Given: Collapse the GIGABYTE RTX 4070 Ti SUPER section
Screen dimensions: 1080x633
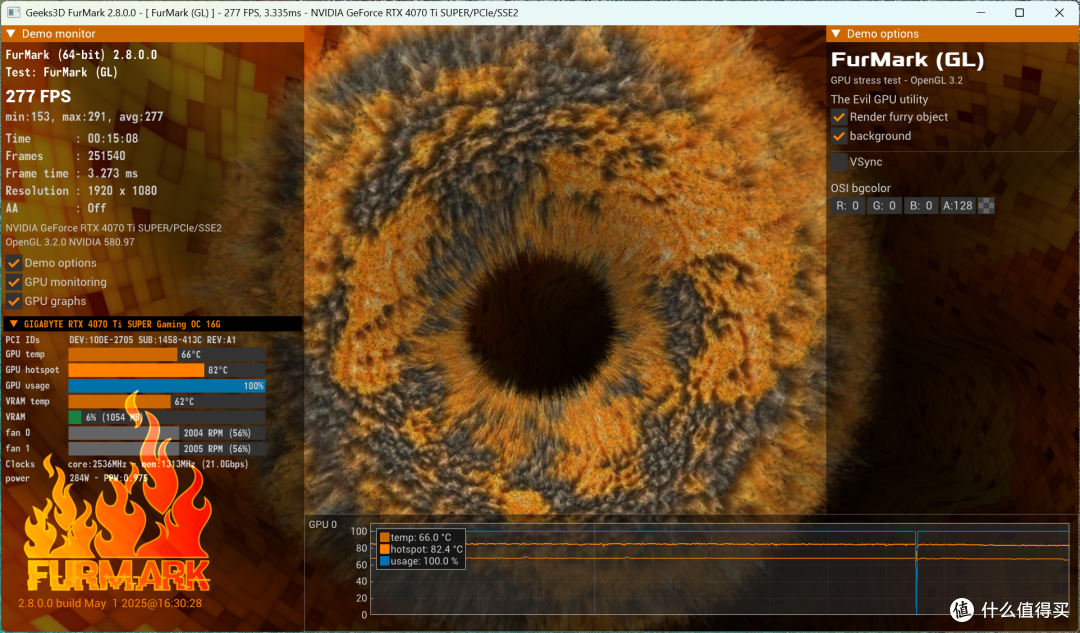Looking at the screenshot, I should click(13, 324).
